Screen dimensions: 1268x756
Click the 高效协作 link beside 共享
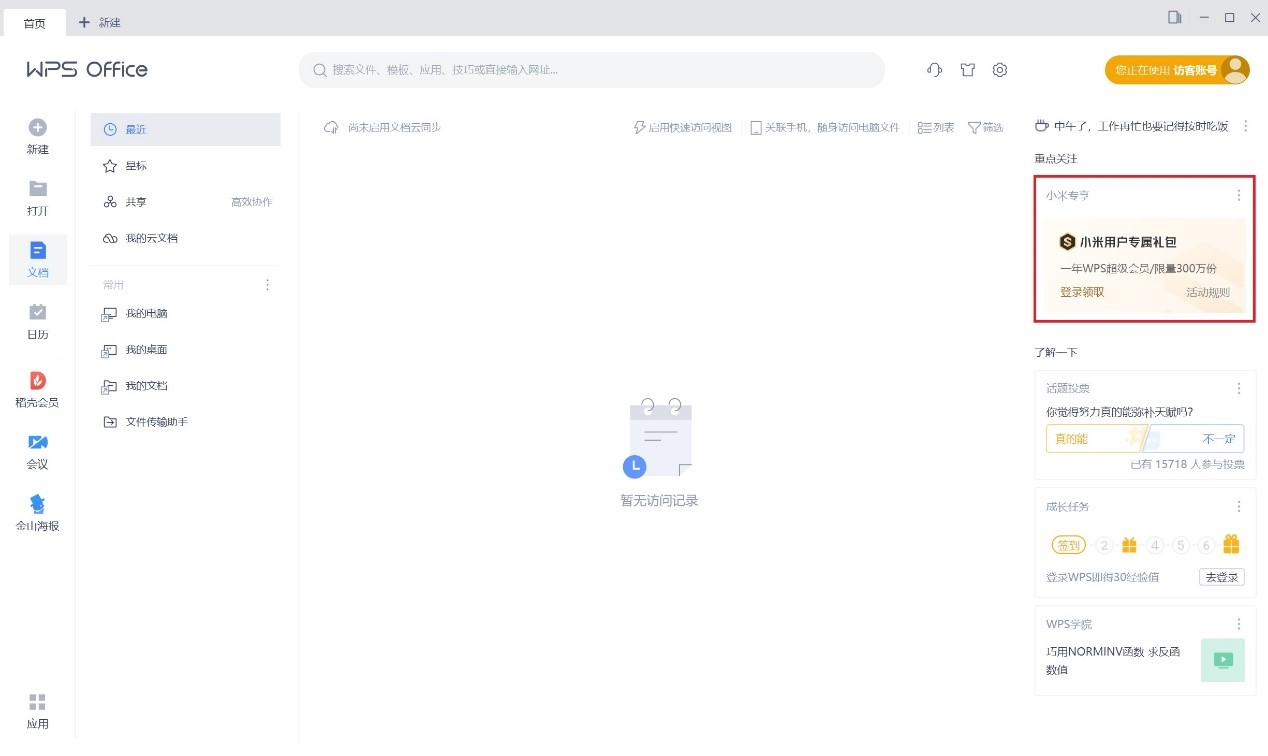(x=251, y=202)
